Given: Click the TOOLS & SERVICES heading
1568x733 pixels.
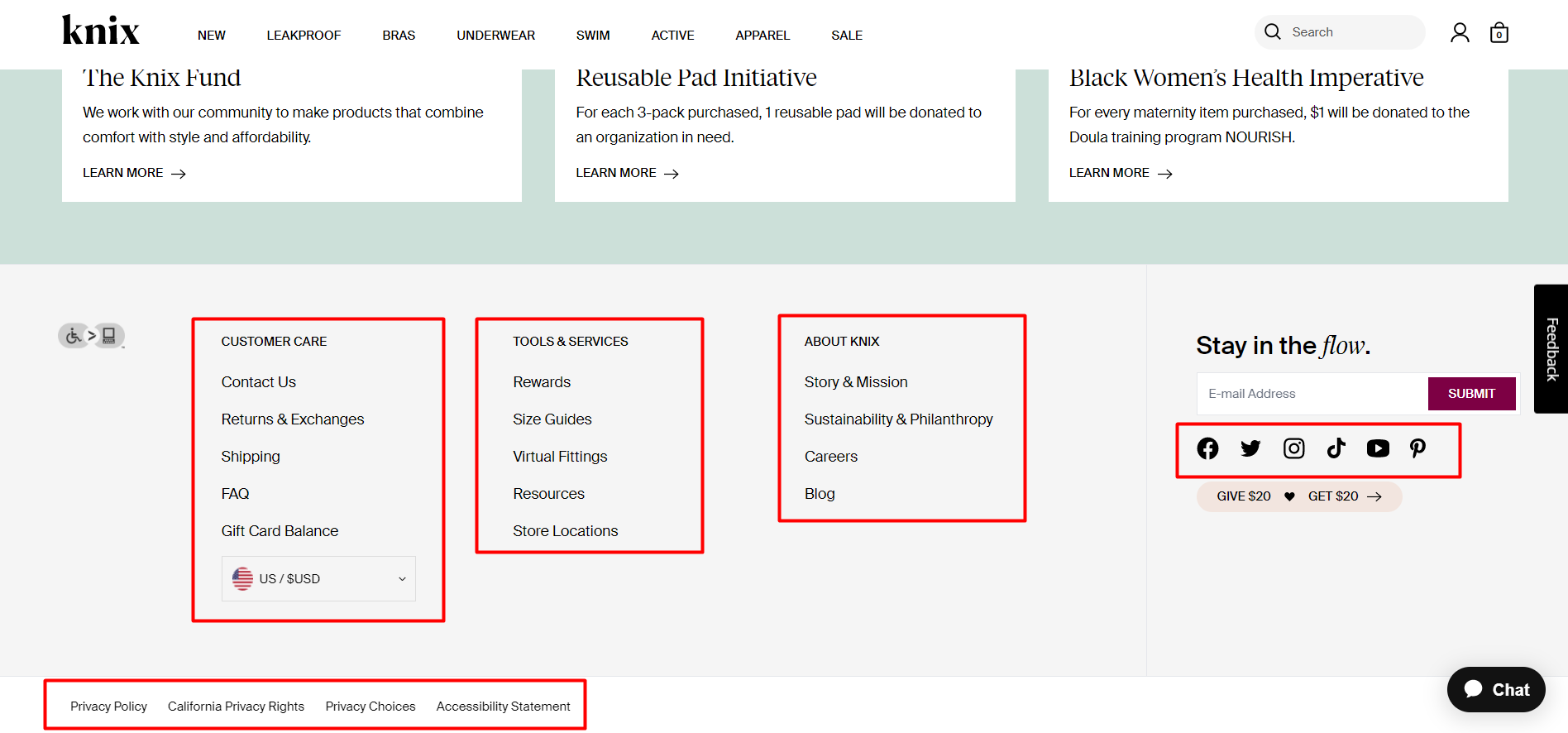Looking at the screenshot, I should pos(571,342).
